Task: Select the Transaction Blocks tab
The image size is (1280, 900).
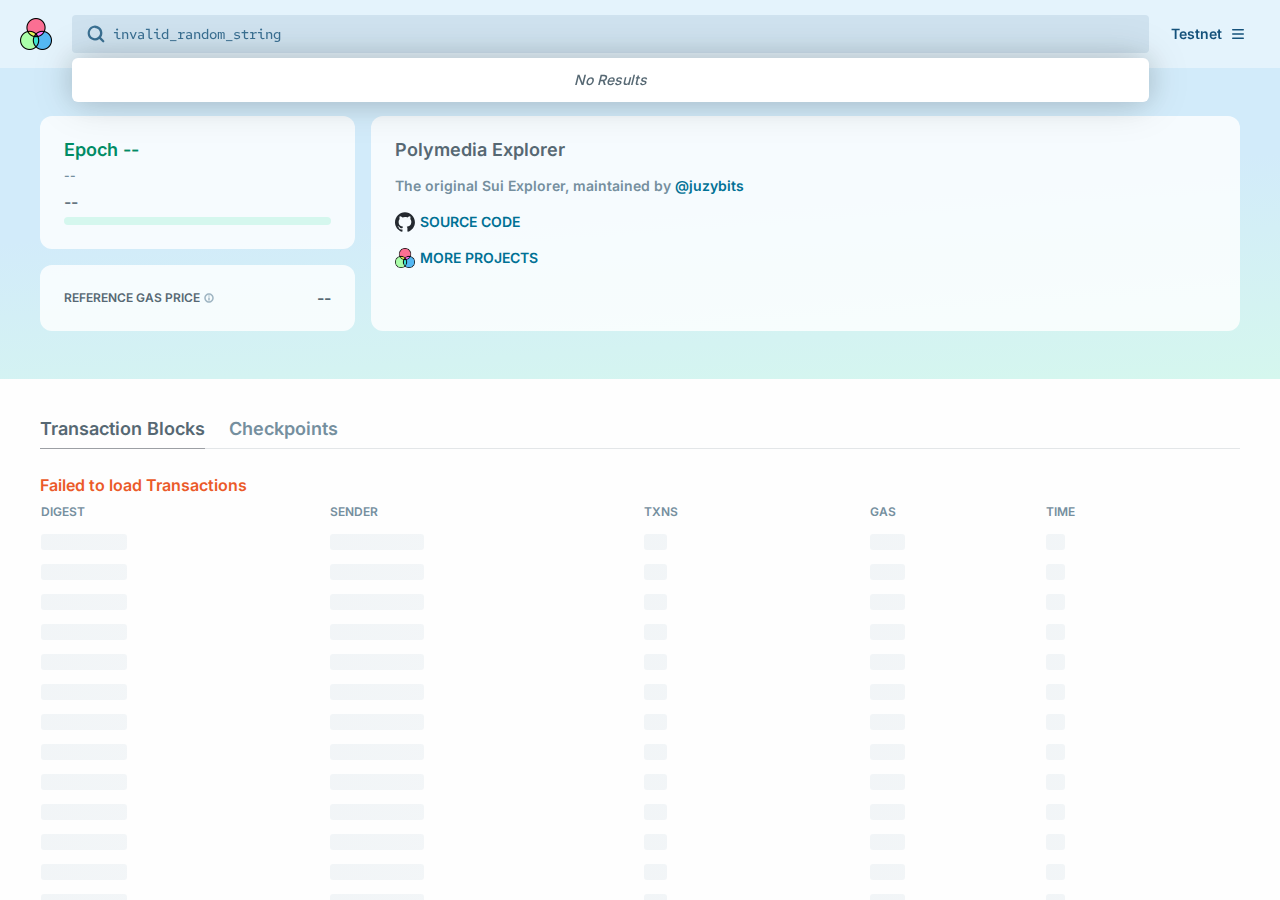Action: (122, 429)
